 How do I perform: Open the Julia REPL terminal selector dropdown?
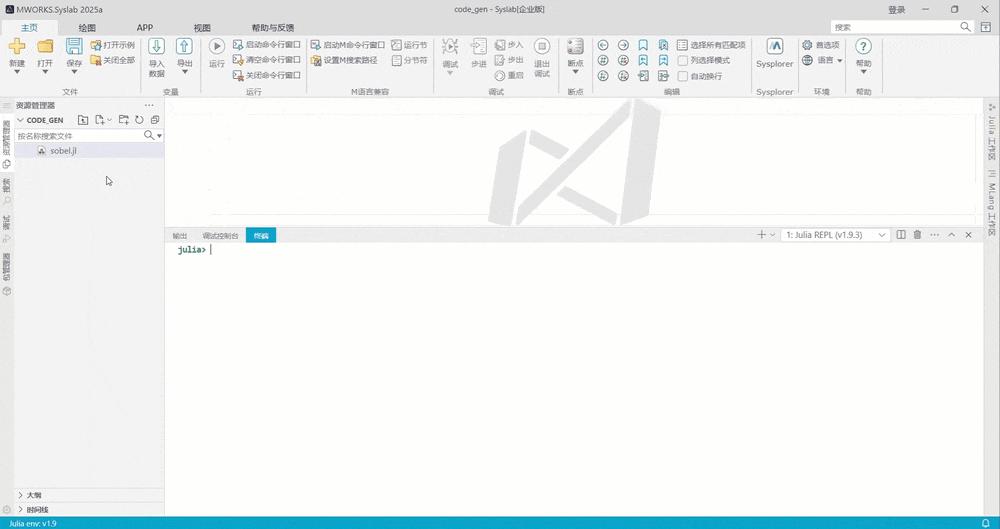click(835, 235)
